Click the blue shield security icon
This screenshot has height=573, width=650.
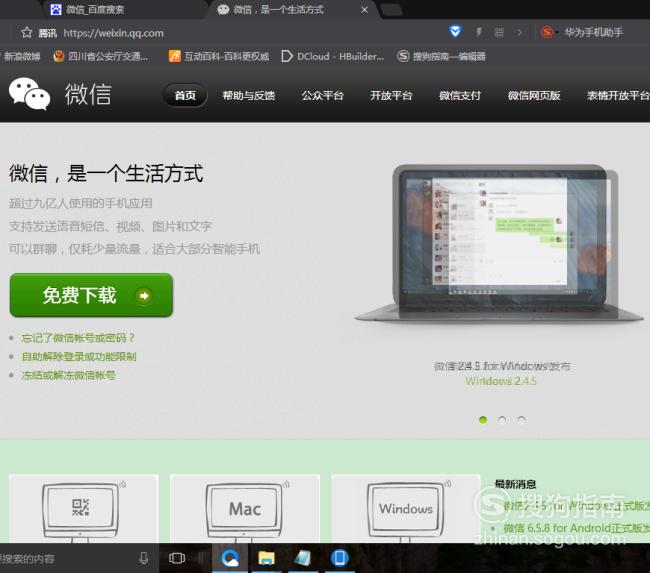click(455, 31)
